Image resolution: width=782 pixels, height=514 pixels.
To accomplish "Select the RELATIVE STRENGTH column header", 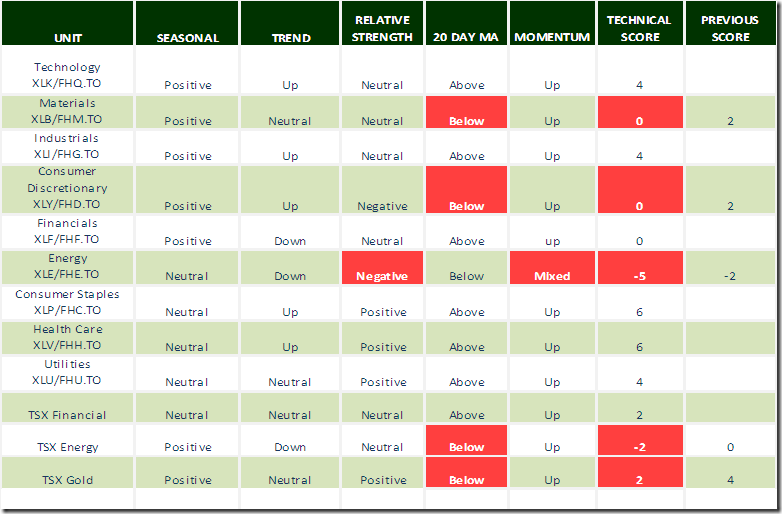I will (382, 29).
